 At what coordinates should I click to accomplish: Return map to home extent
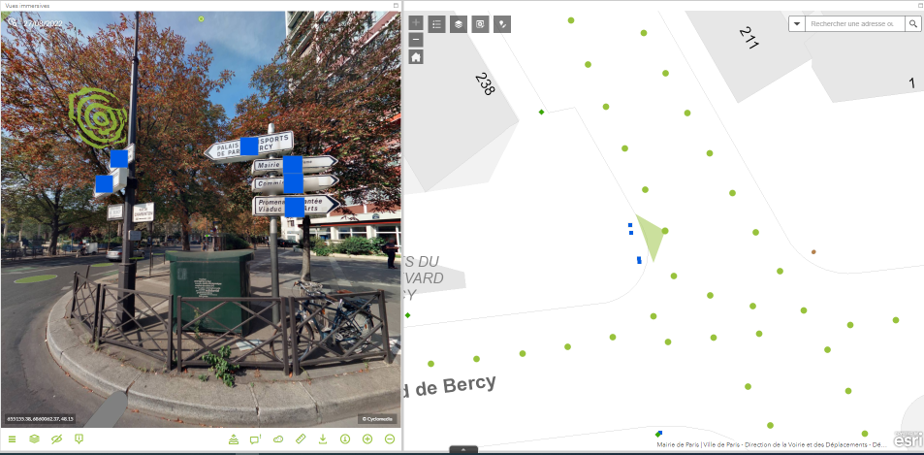coord(416,57)
